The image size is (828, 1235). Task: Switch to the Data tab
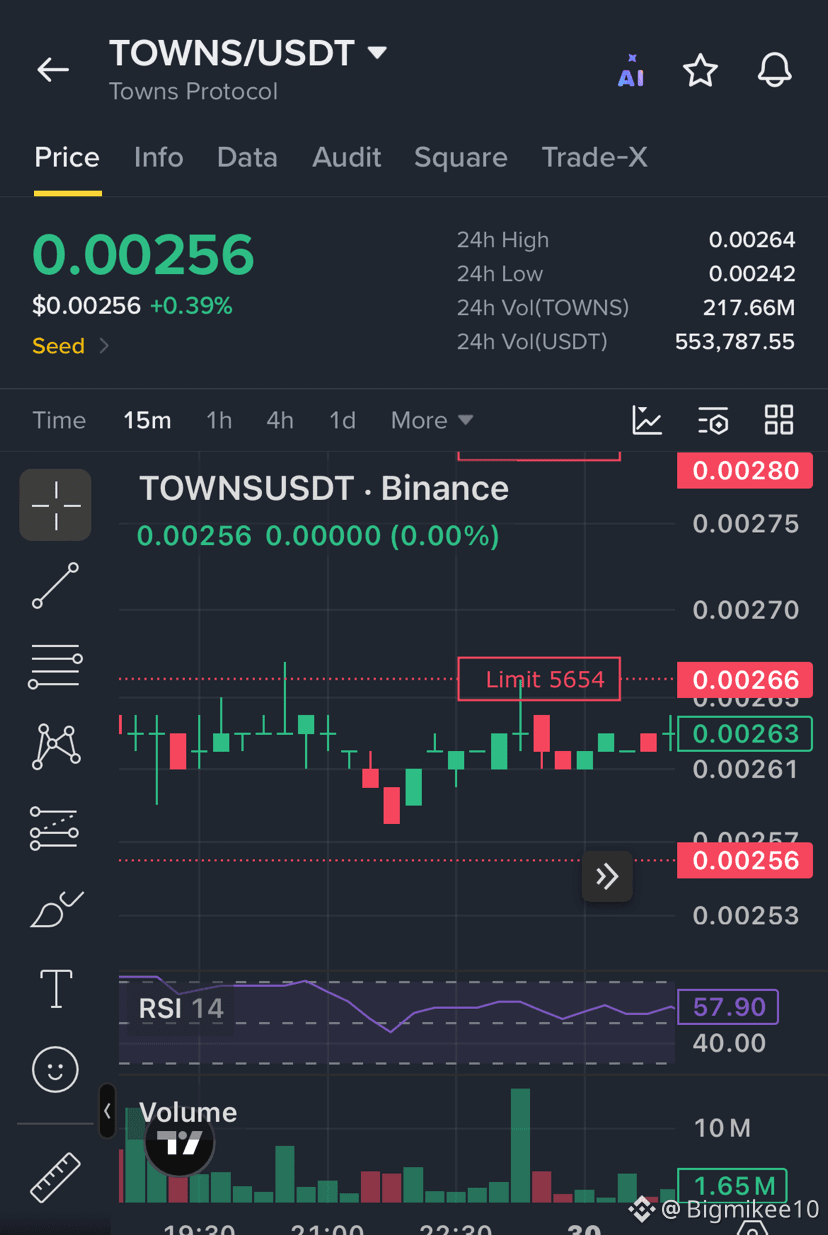coord(247,157)
